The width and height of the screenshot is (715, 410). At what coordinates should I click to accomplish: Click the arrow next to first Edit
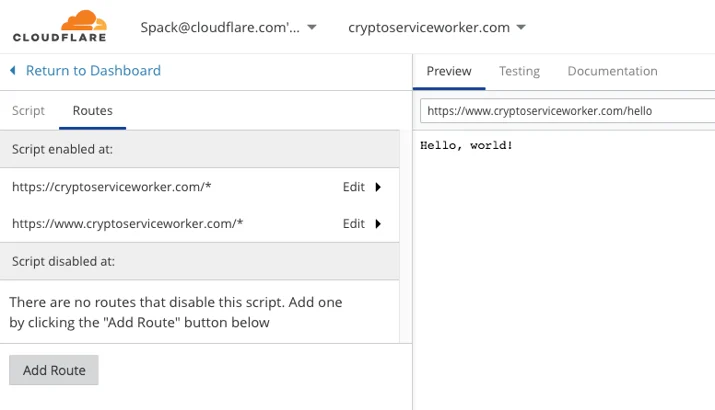click(x=378, y=187)
